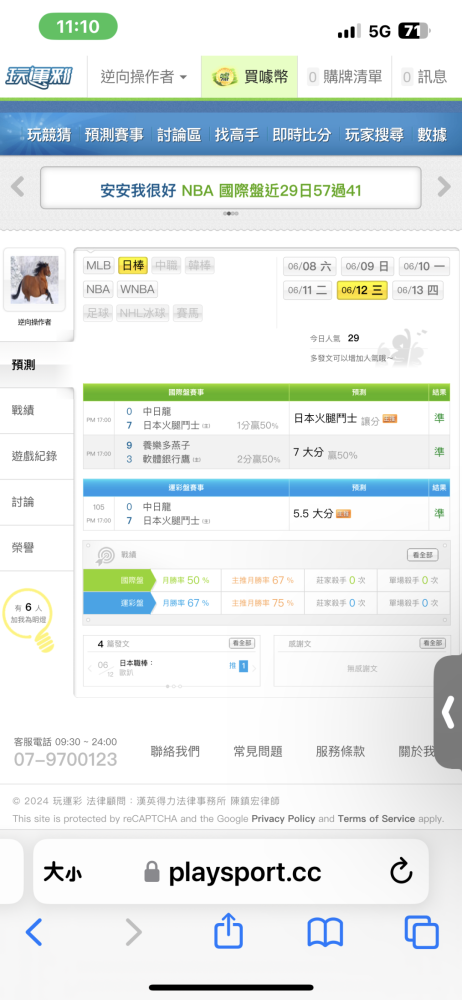Open the 服務條款 footer link
462x1000 pixels.
point(340,751)
